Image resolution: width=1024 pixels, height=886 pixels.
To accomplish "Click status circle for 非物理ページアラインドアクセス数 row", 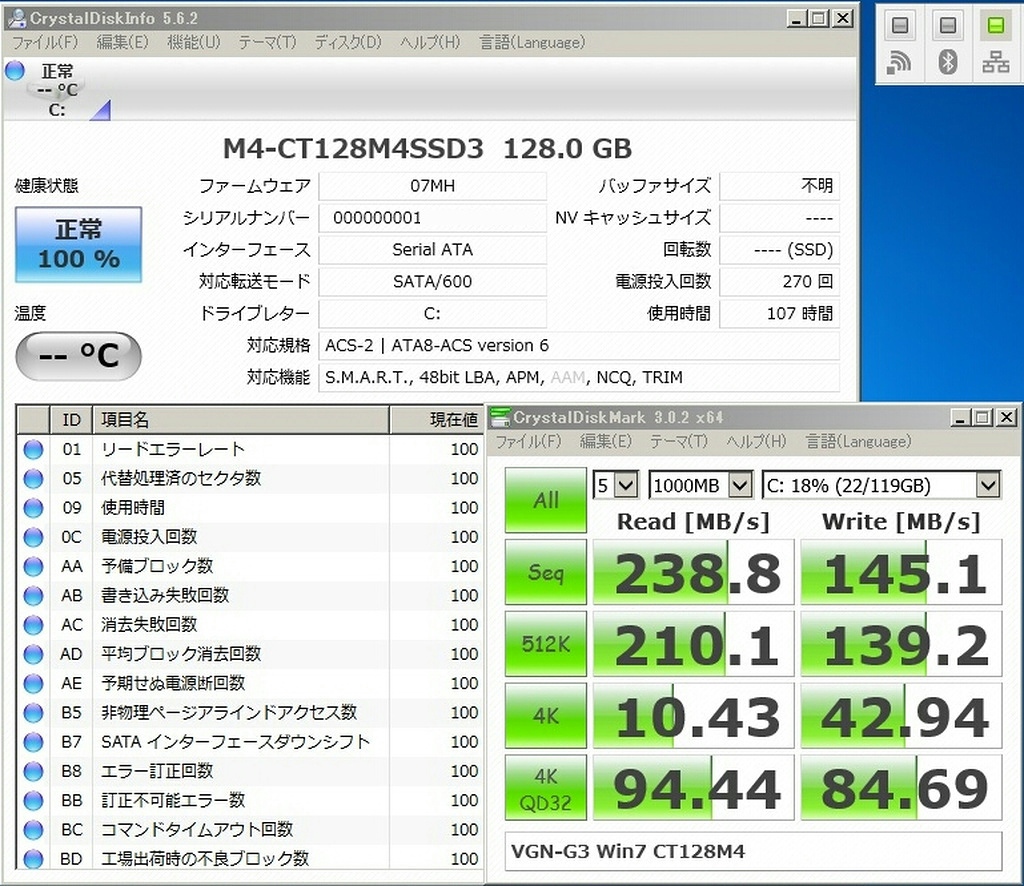I will click(x=33, y=712).
